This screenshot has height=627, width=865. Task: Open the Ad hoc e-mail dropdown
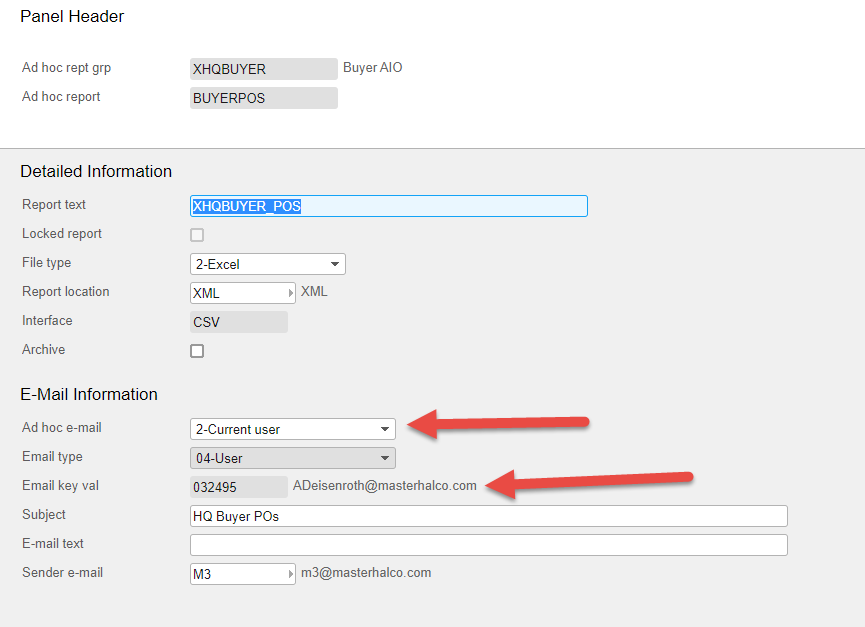(293, 429)
